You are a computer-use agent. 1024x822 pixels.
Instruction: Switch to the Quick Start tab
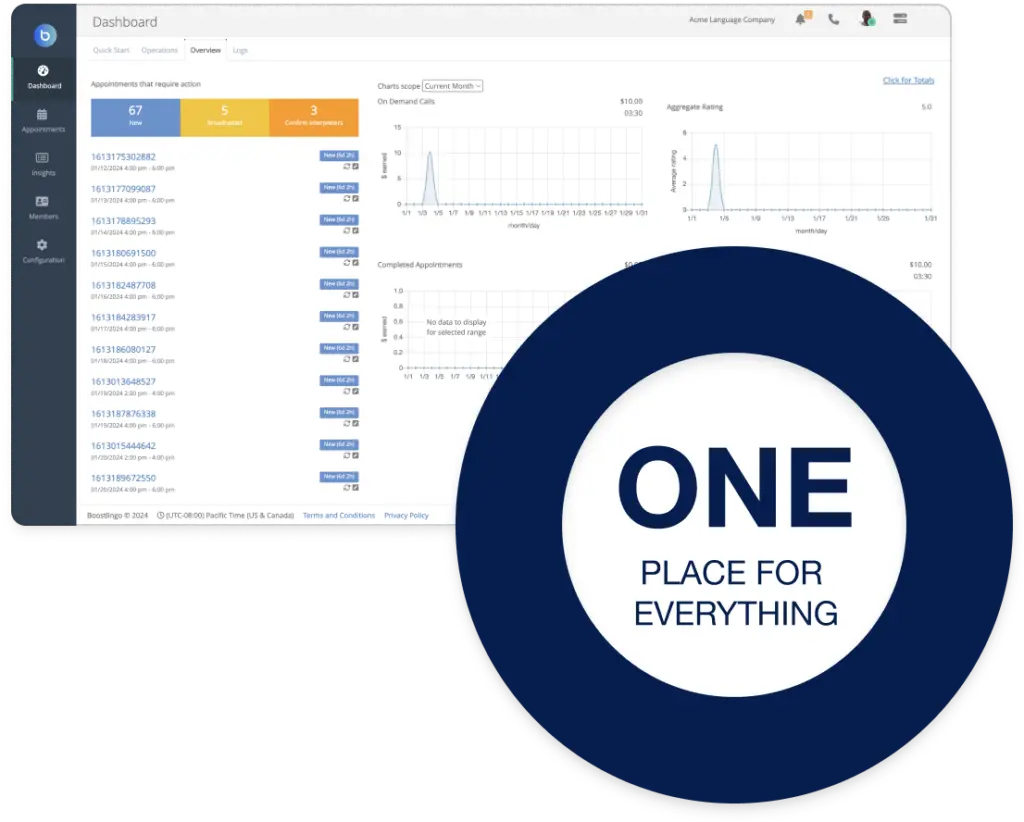click(x=111, y=50)
